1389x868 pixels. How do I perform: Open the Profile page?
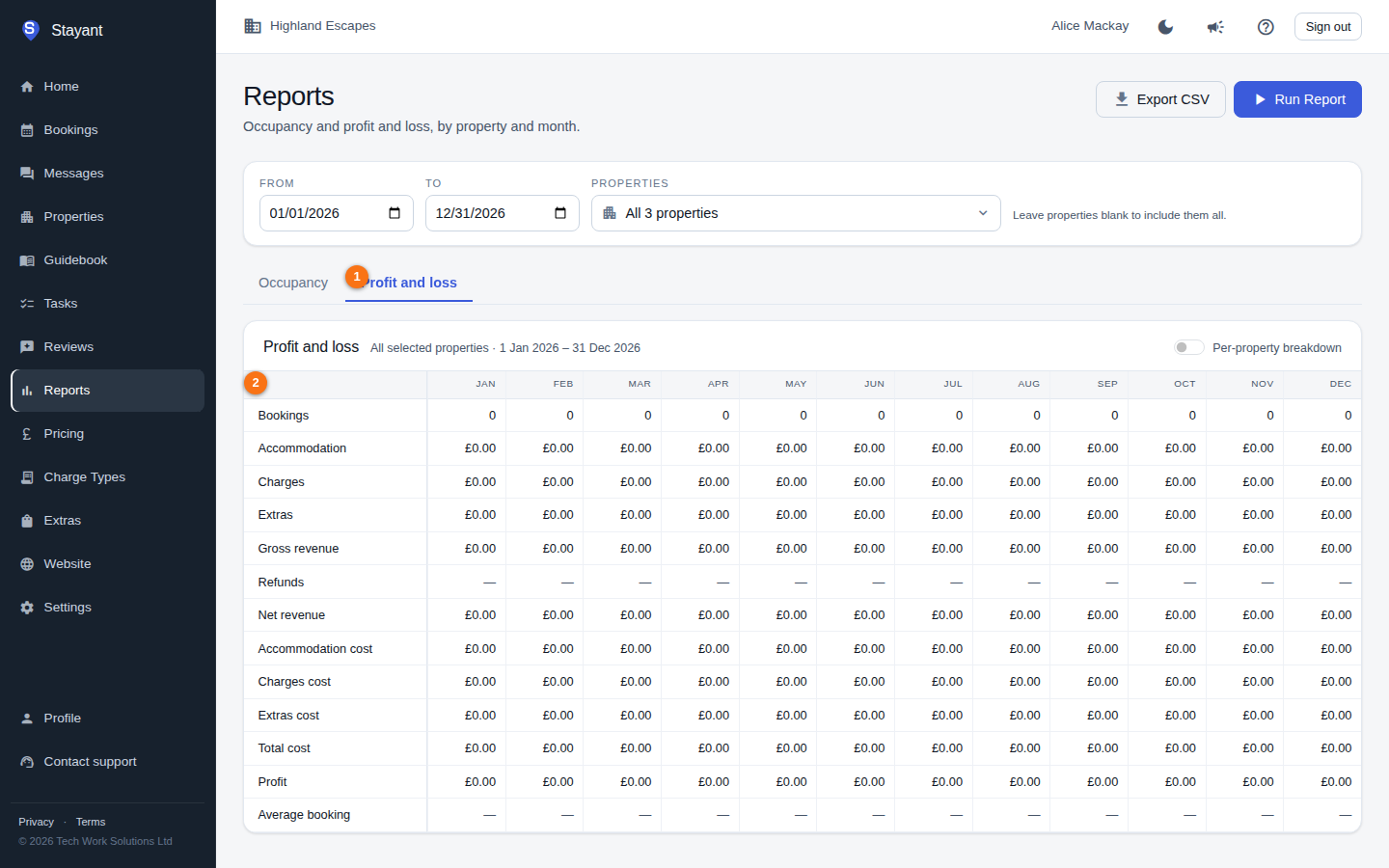107,719
